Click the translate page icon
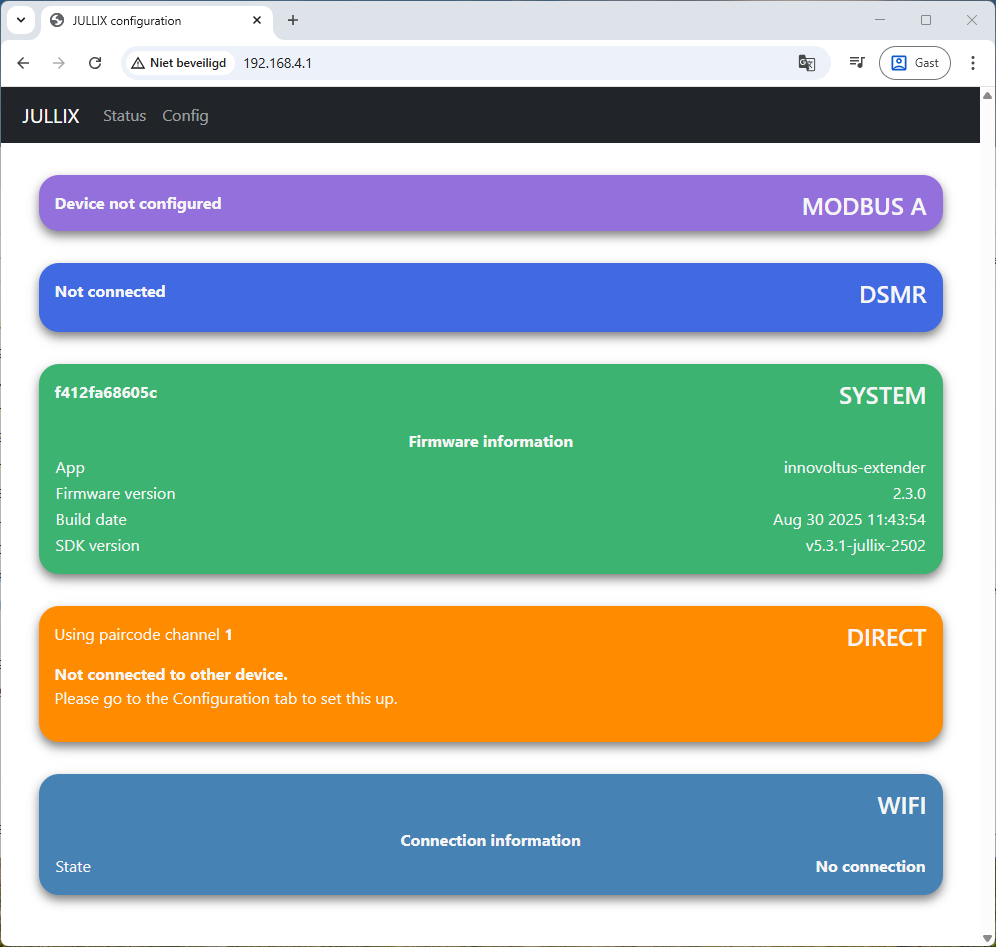 tap(806, 63)
